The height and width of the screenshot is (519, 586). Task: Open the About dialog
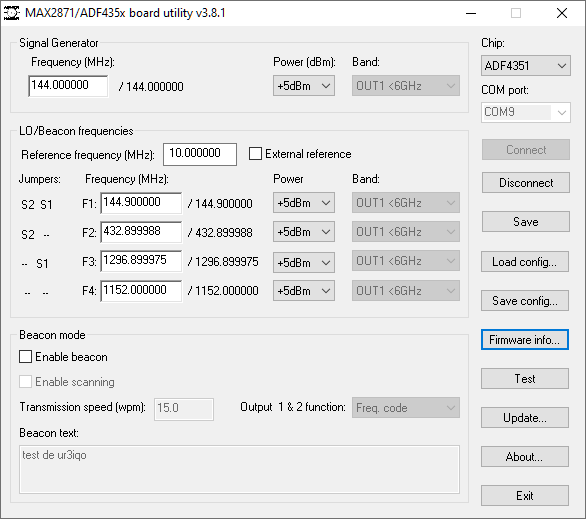pos(525,457)
